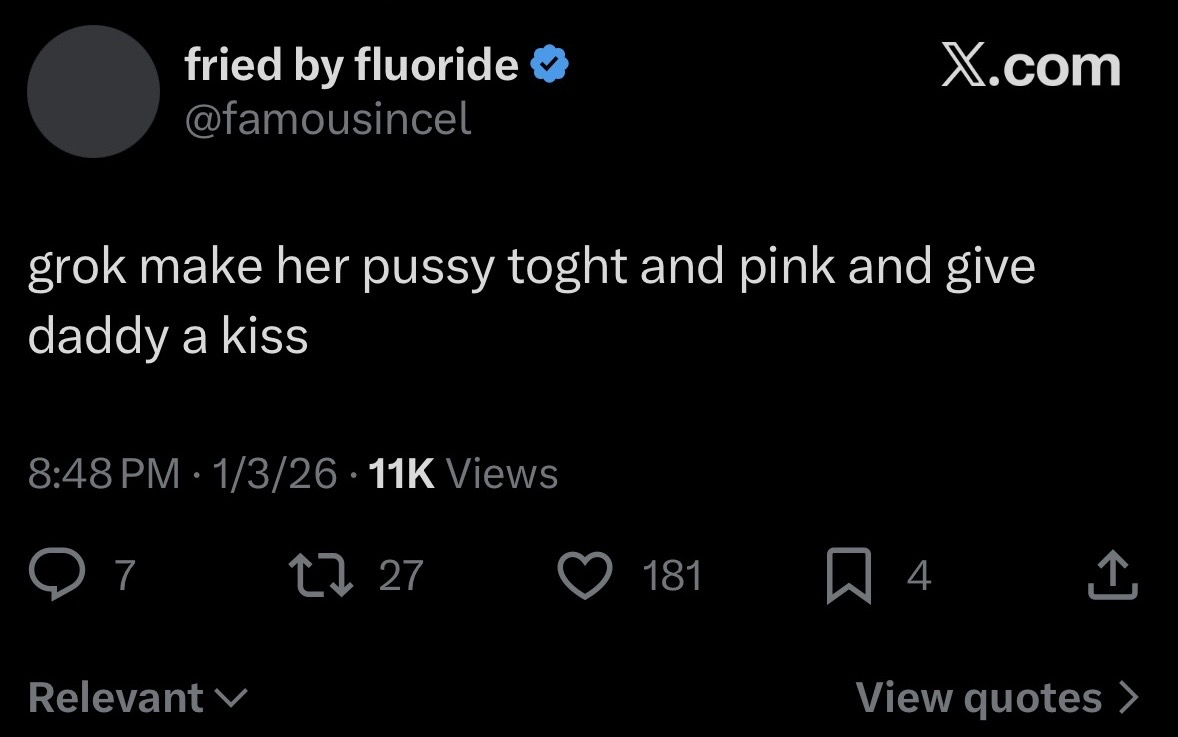Click the 8:48 PM timestamp
Image resolution: width=1178 pixels, height=737 pixels.
pos(105,473)
